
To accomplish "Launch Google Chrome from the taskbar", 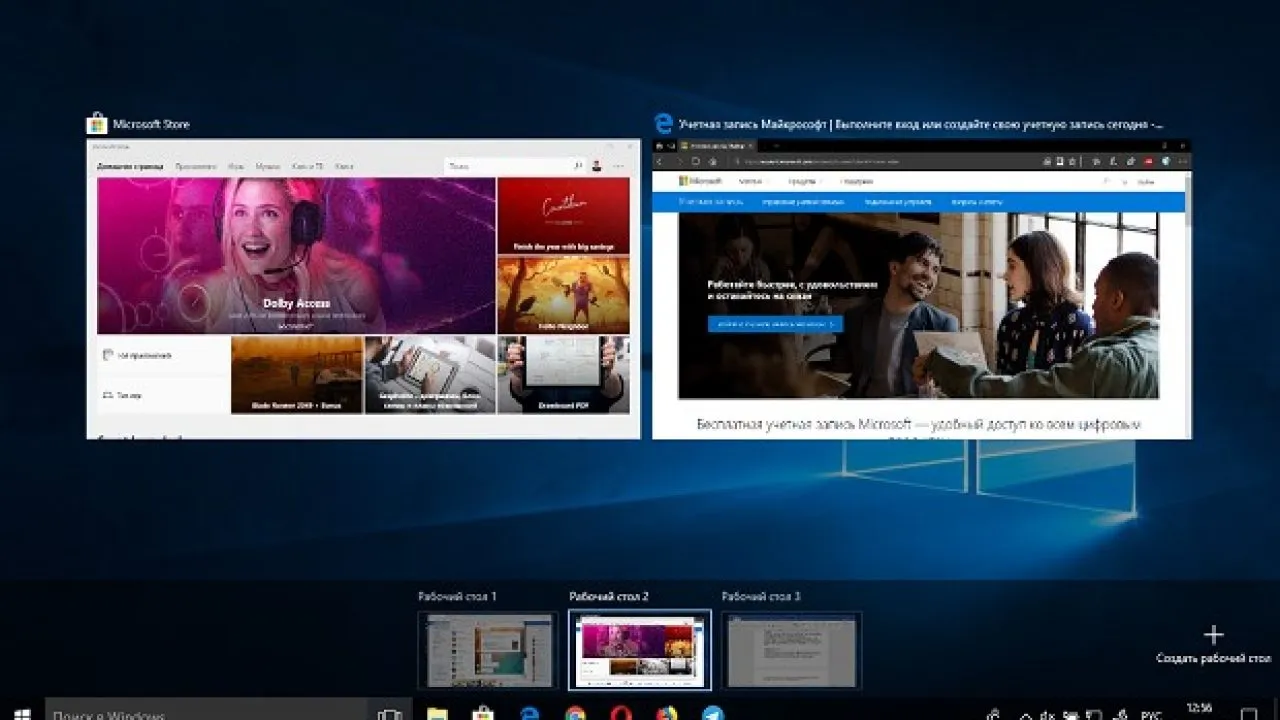I will (575, 714).
